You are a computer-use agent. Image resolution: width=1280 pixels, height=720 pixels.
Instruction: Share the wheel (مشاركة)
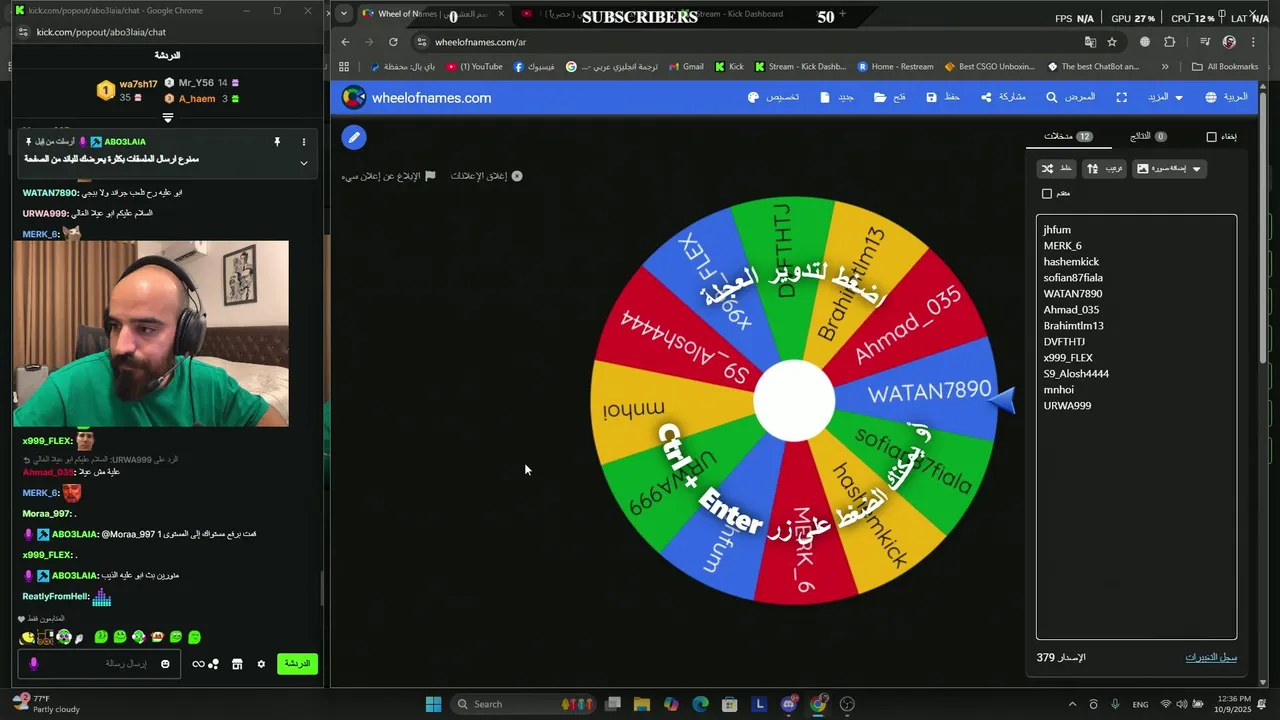click(x=1003, y=97)
